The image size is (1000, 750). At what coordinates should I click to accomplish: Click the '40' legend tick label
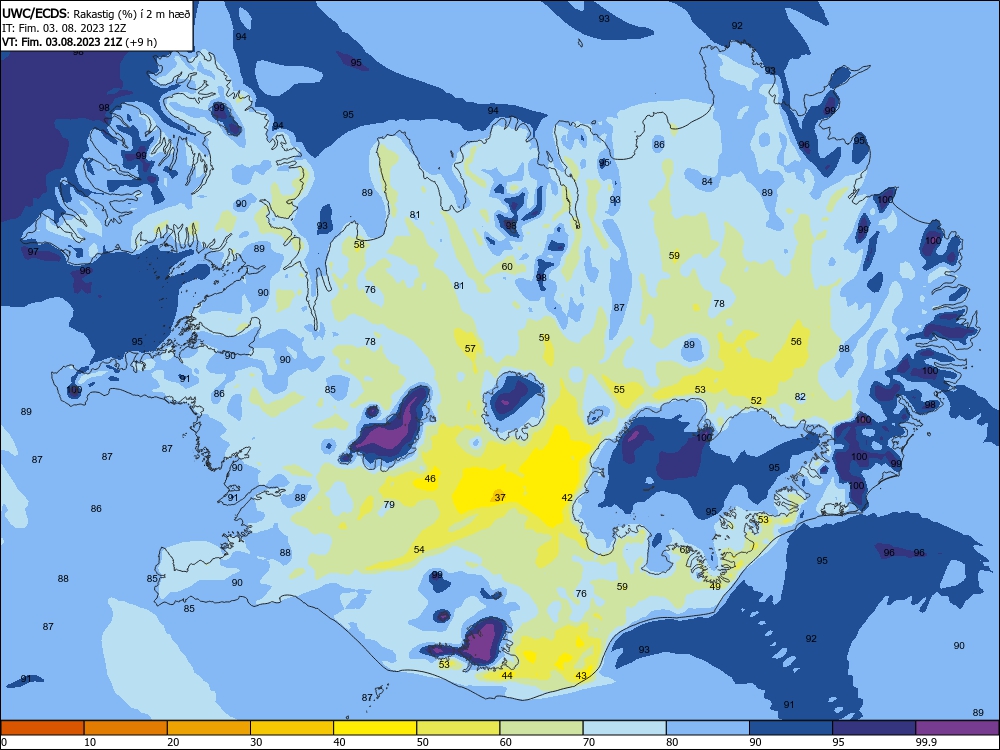(339, 742)
